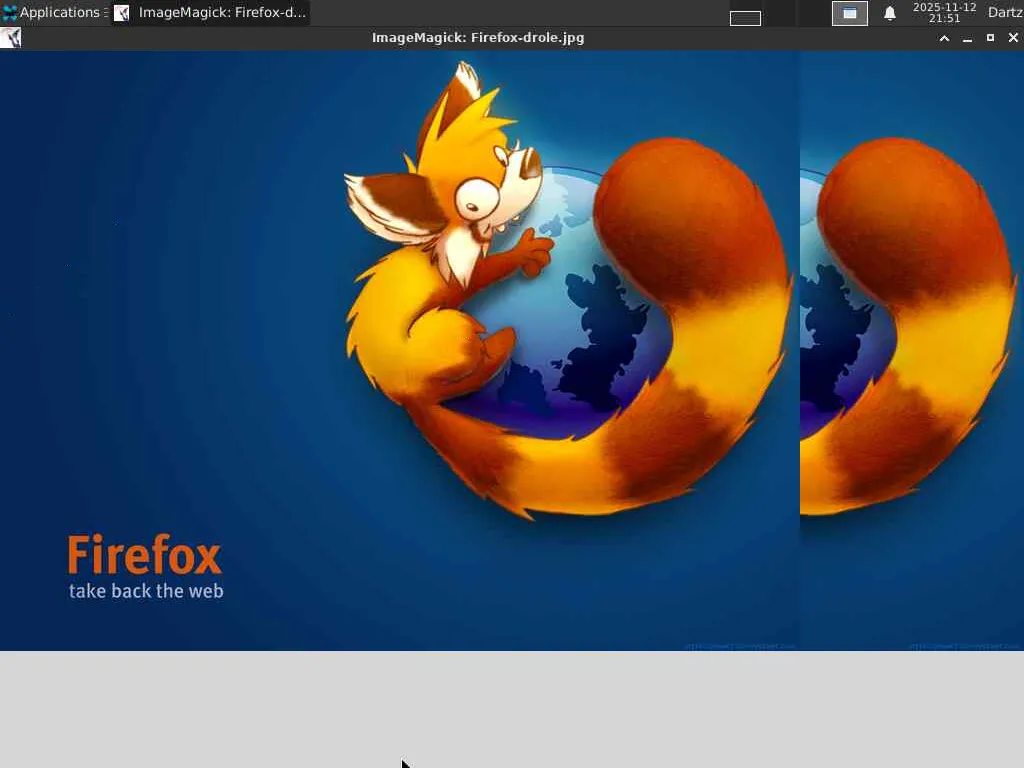Screen dimensions: 1024x768
Task: Minimize the ImageMagick window
Action: (967, 38)
